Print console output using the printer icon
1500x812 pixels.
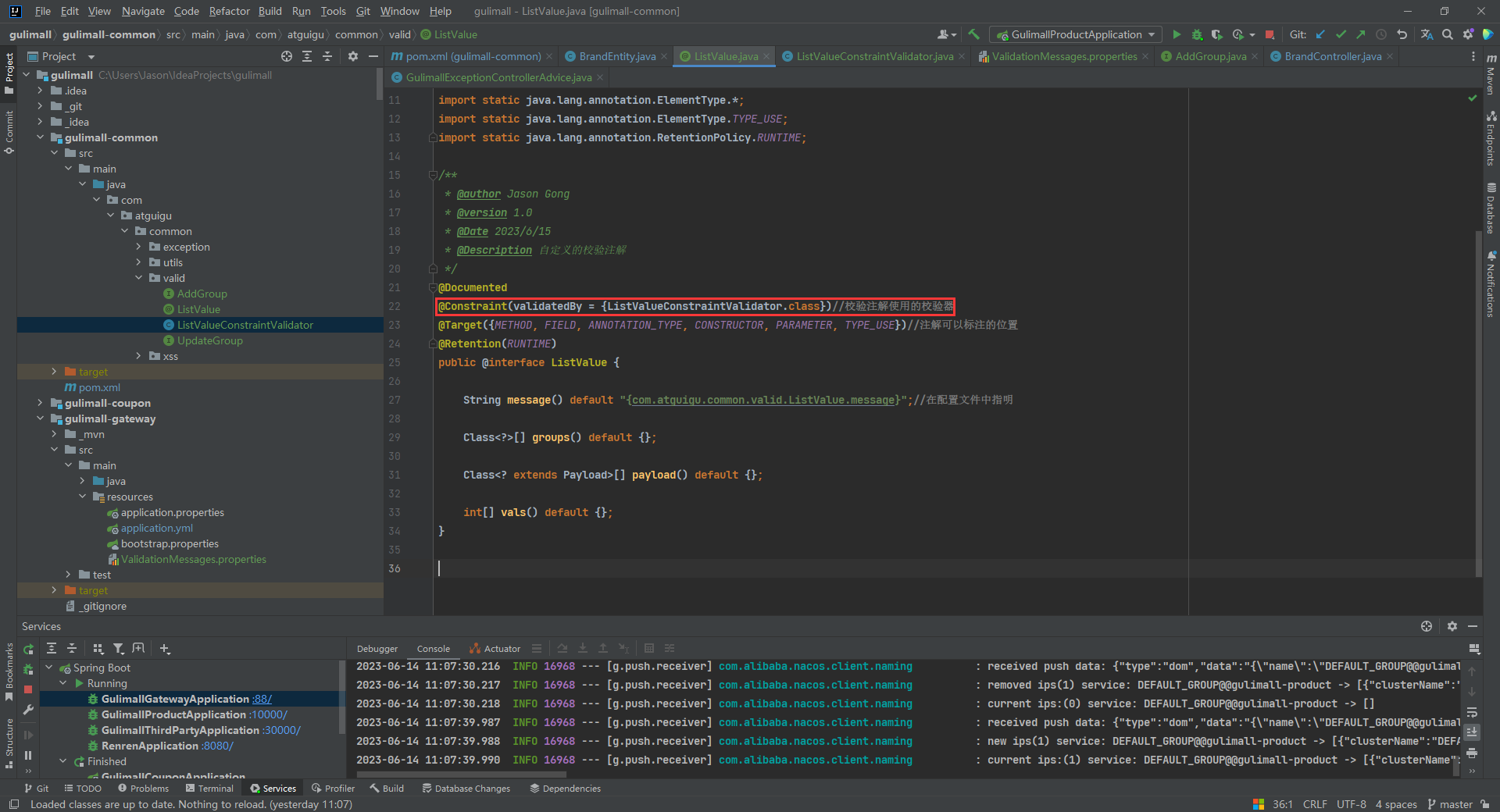(1472, 753)
